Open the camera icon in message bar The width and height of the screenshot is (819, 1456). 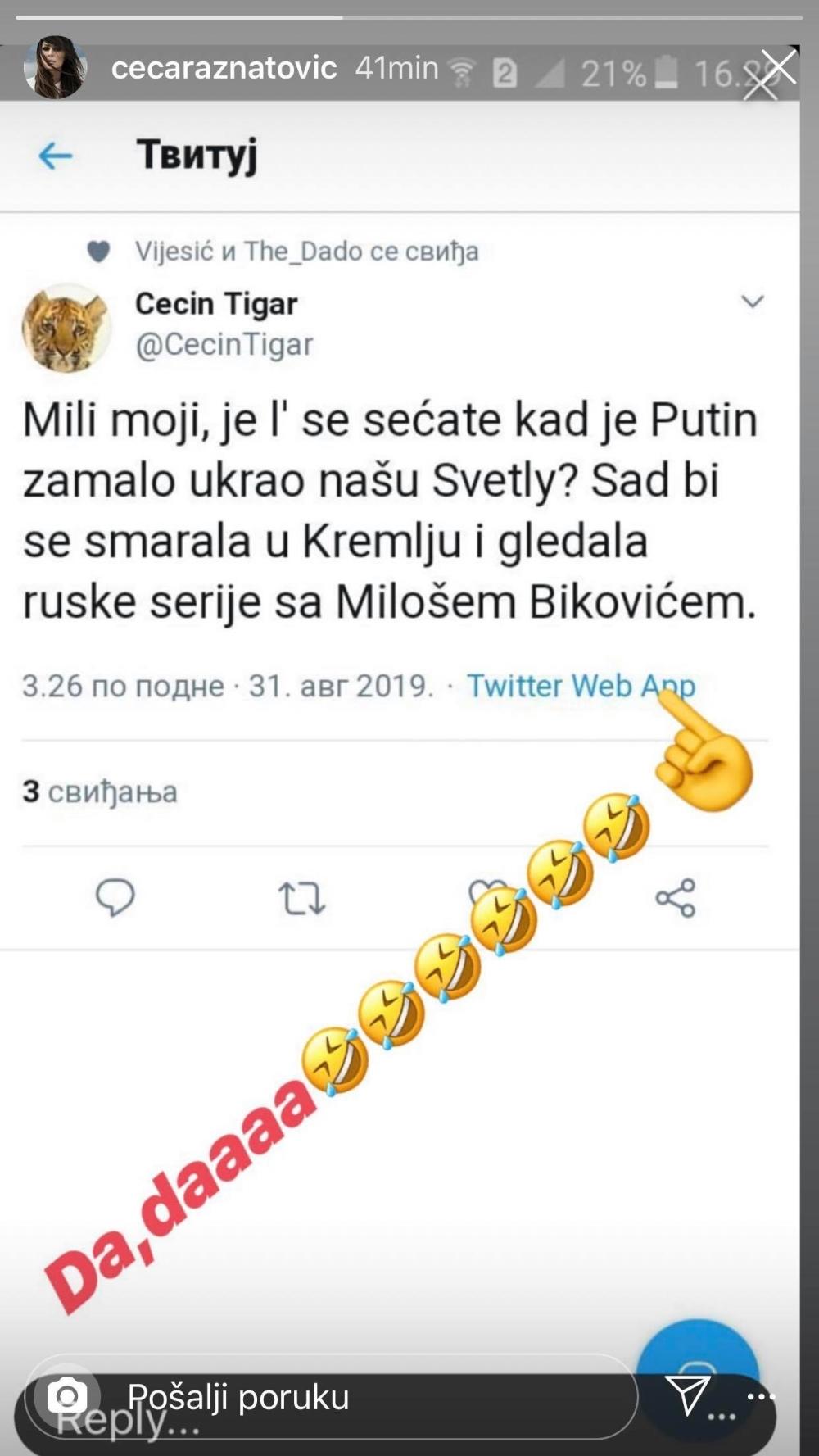[66, 1395]
